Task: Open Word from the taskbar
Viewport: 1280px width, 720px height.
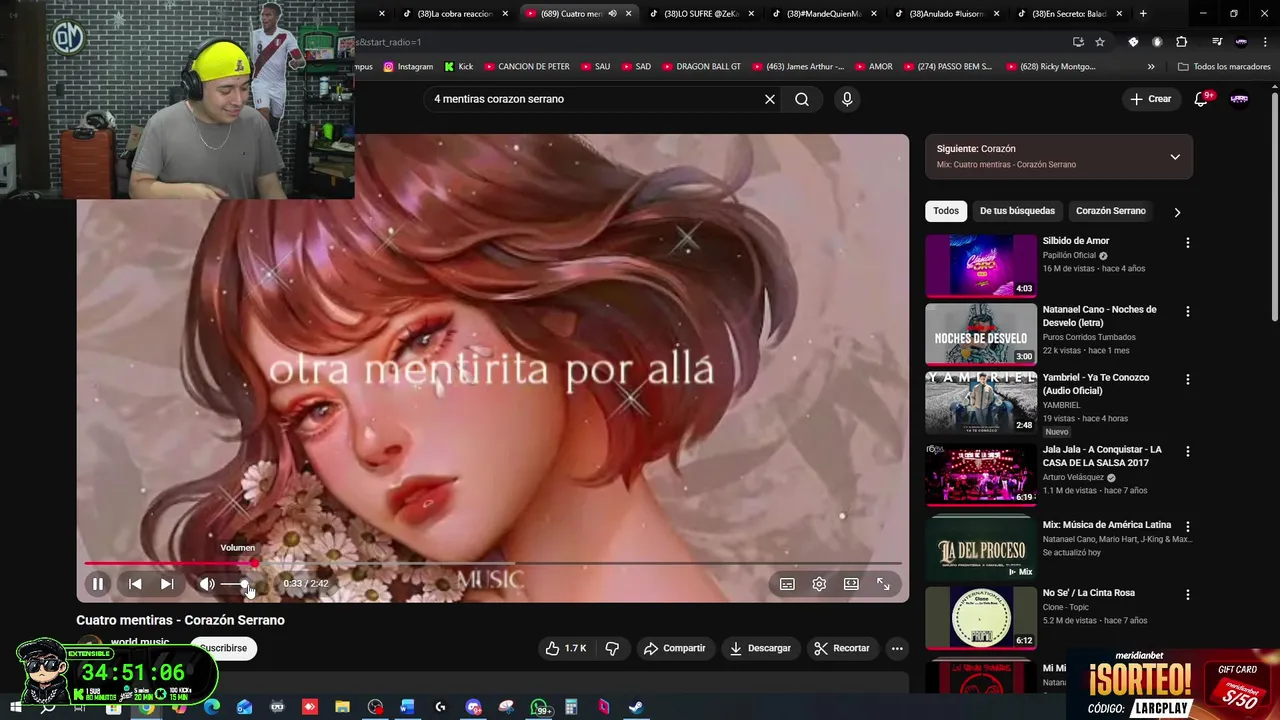Action: 407,707
